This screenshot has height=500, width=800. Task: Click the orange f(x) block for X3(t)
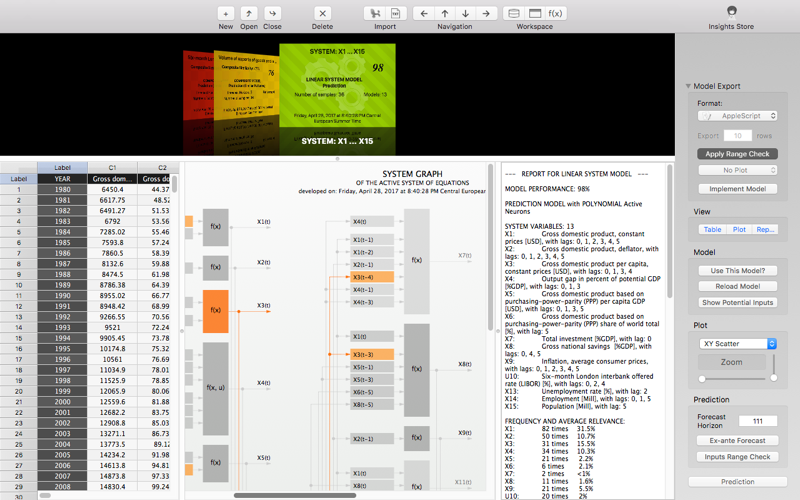[215, 311]
